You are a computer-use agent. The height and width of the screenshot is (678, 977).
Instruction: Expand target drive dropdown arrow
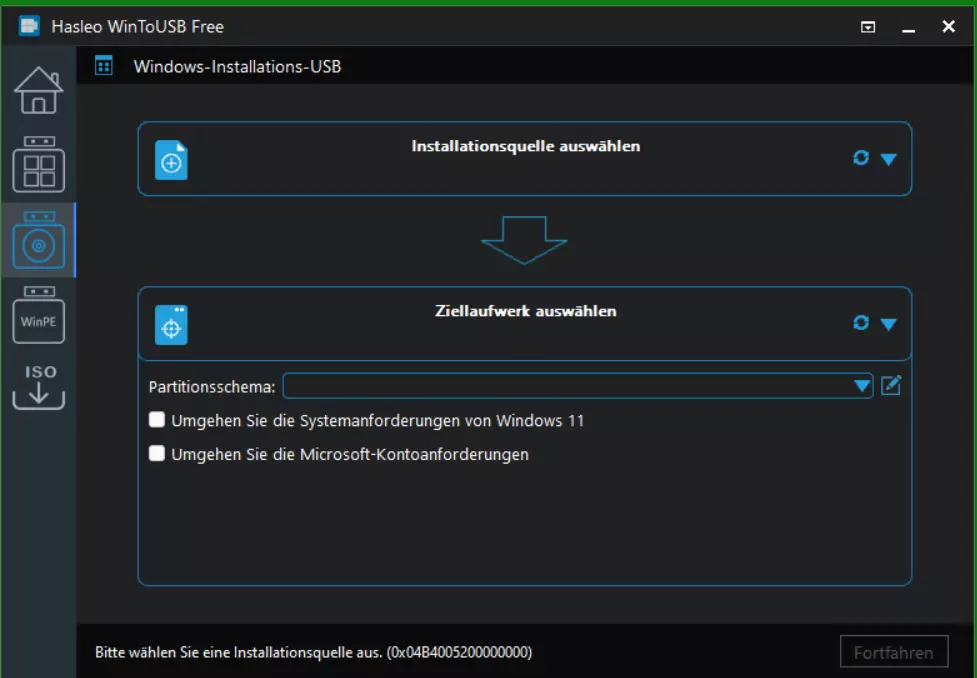pyautogui.click(x=889, y=324)
